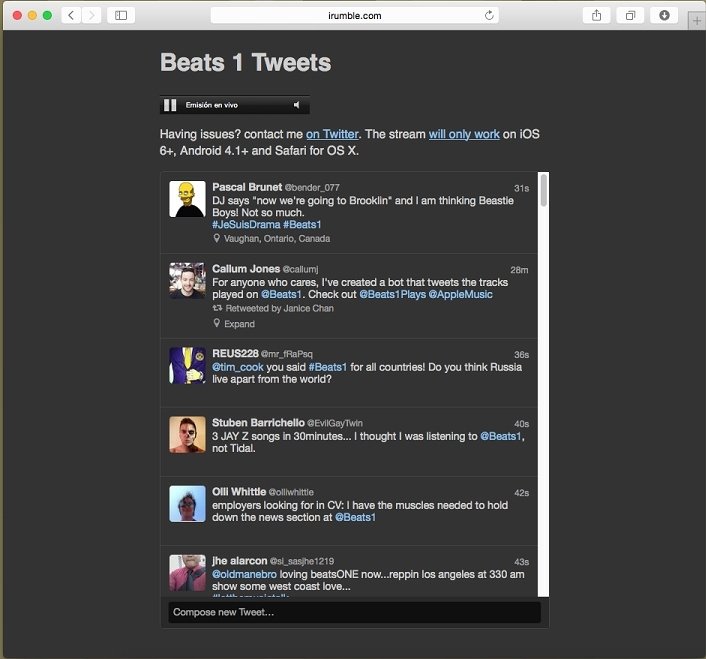Click 'Retweeted by Janice Chan' text

tap(280, 308)
